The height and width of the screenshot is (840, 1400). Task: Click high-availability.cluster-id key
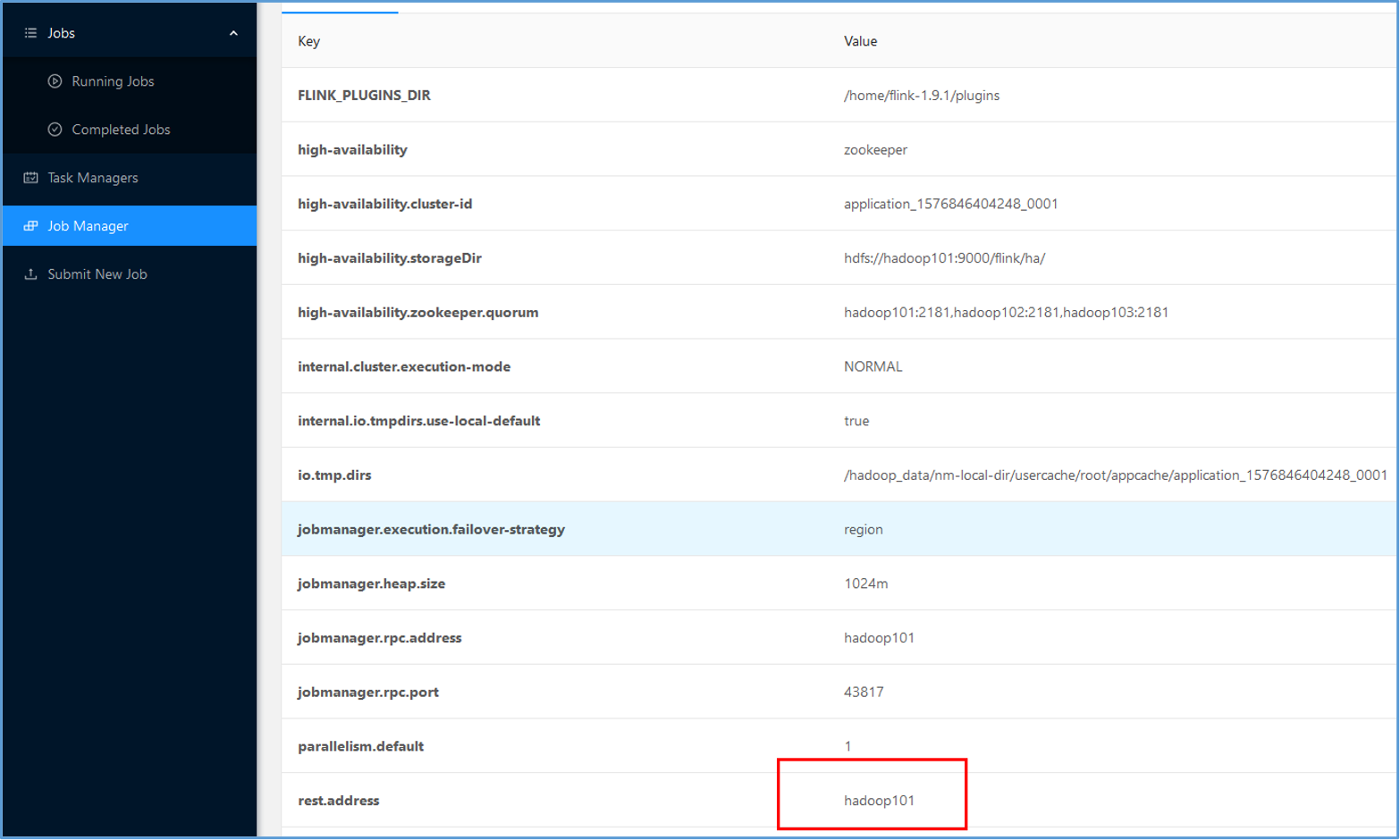(384, 204)
